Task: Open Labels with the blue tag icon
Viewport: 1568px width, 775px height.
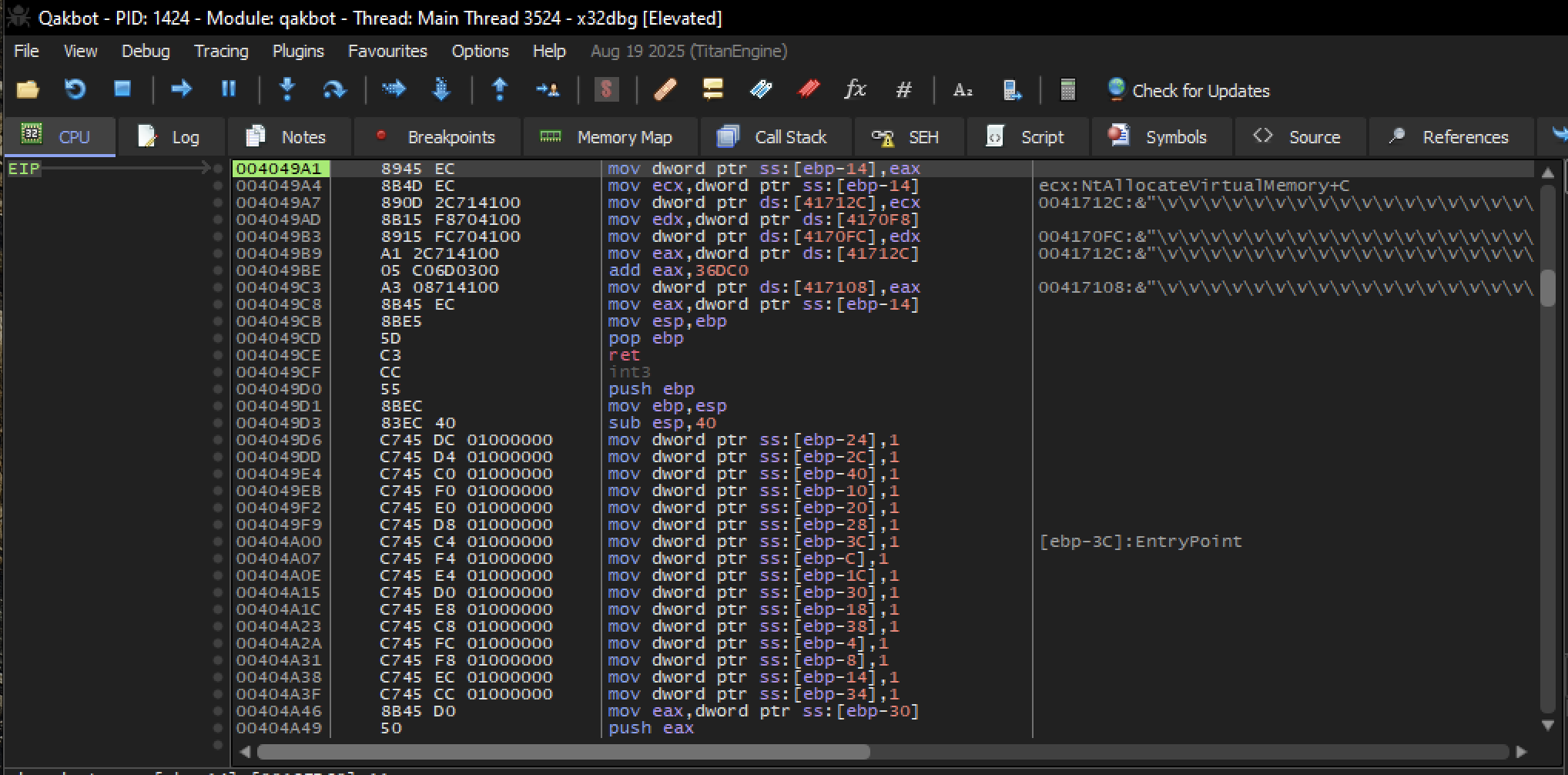Action: [761, 90]
